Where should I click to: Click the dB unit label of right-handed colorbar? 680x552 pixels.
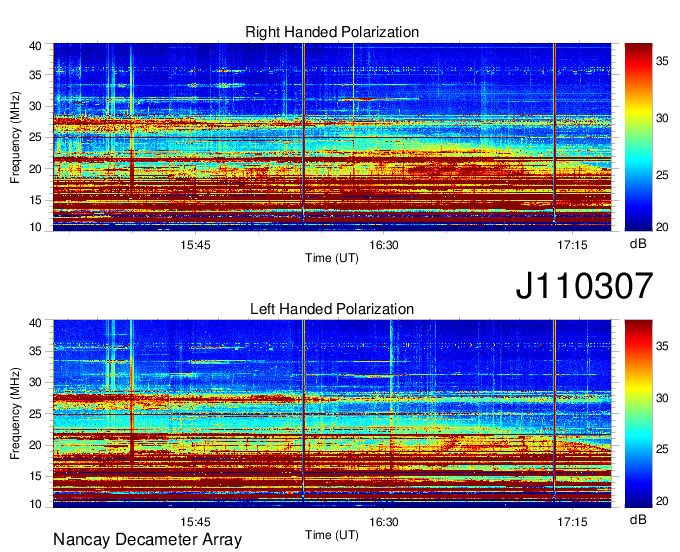click(638, 244)
